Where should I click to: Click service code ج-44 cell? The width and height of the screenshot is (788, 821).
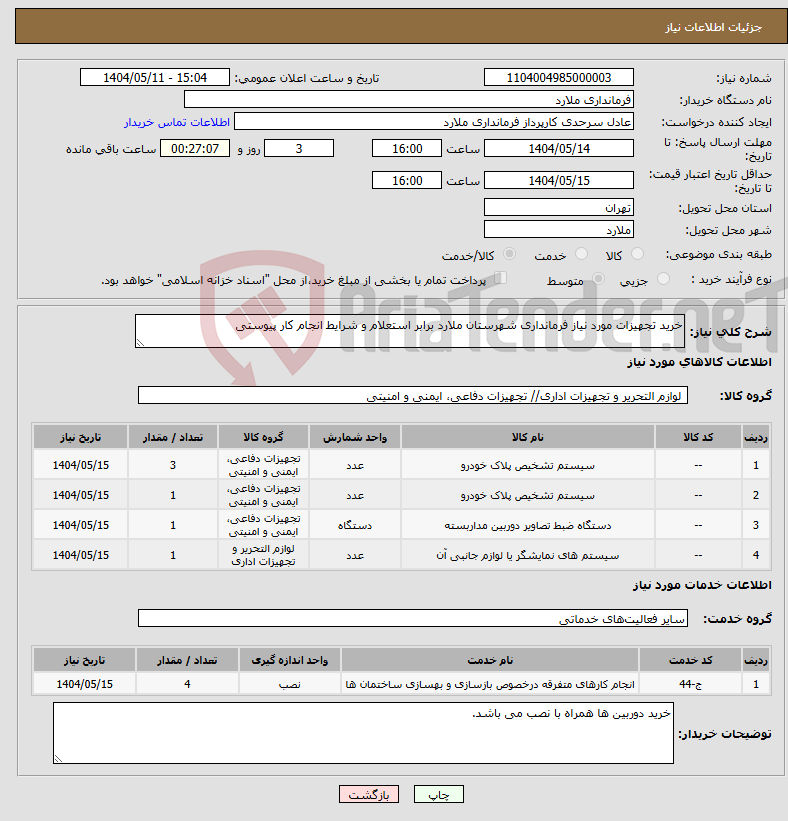690,684
